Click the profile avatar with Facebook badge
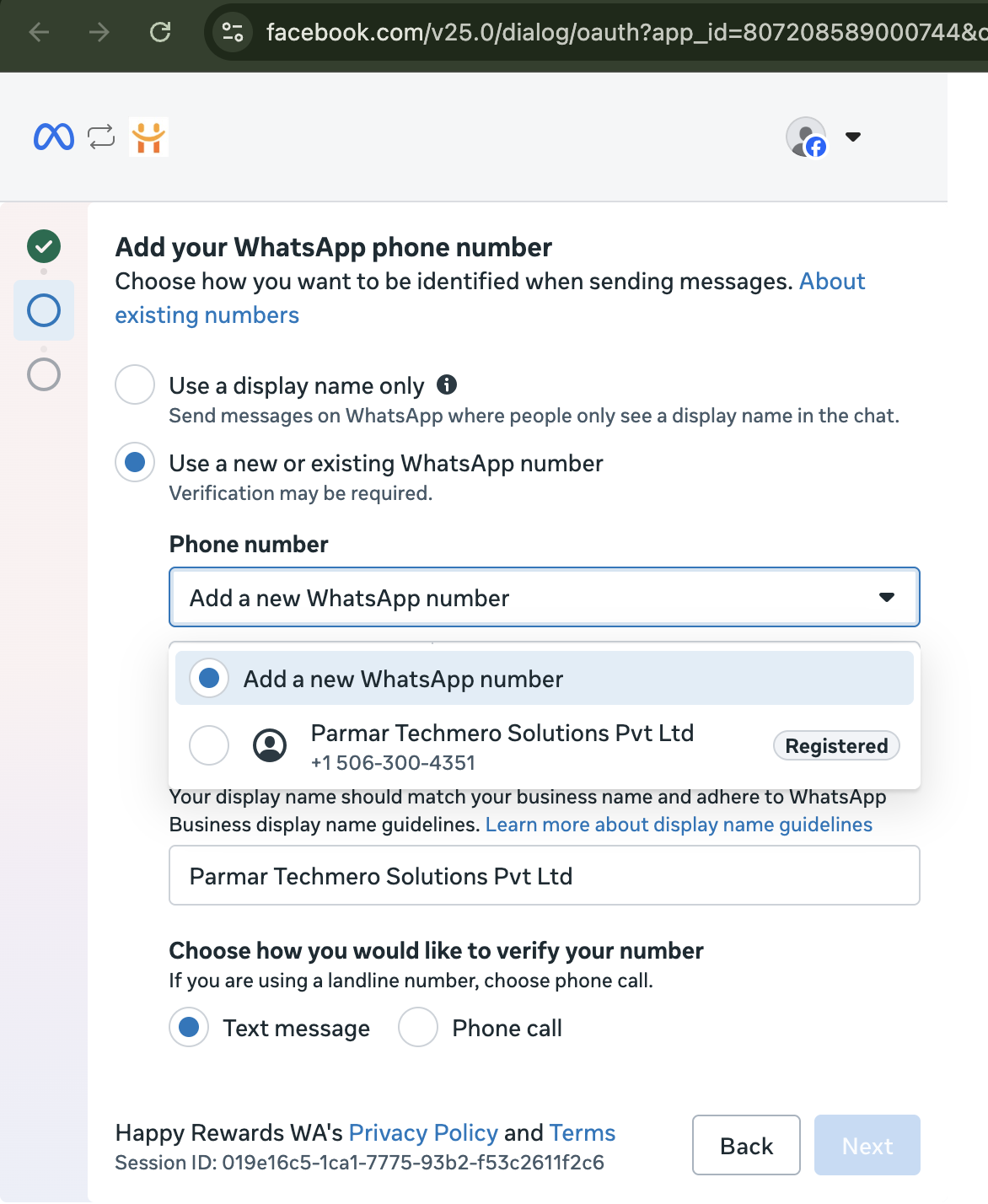The width and height of the screenshot is (988, 1204). 807,137
